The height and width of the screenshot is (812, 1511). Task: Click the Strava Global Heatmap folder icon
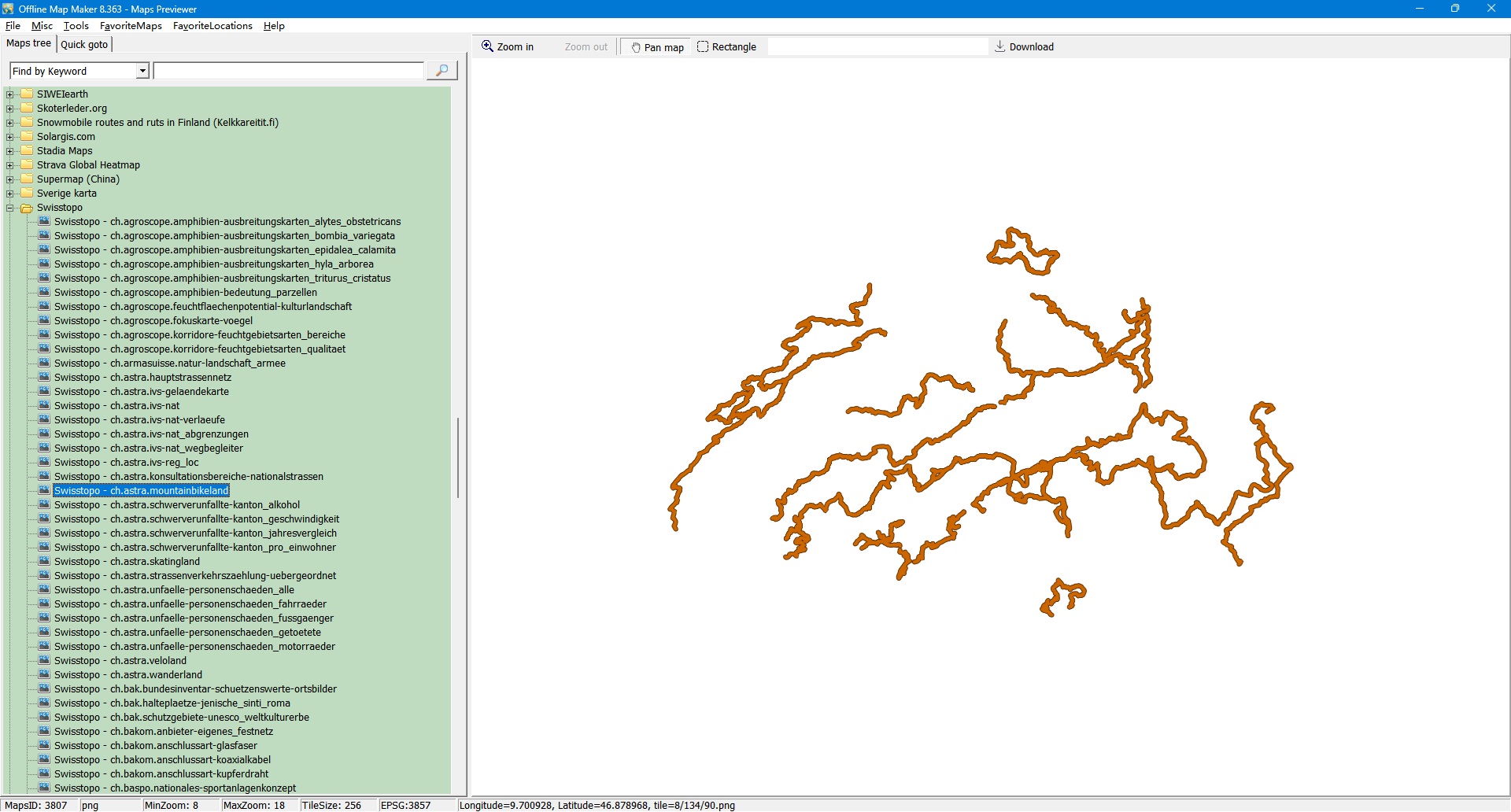click(x=27, y=165)
